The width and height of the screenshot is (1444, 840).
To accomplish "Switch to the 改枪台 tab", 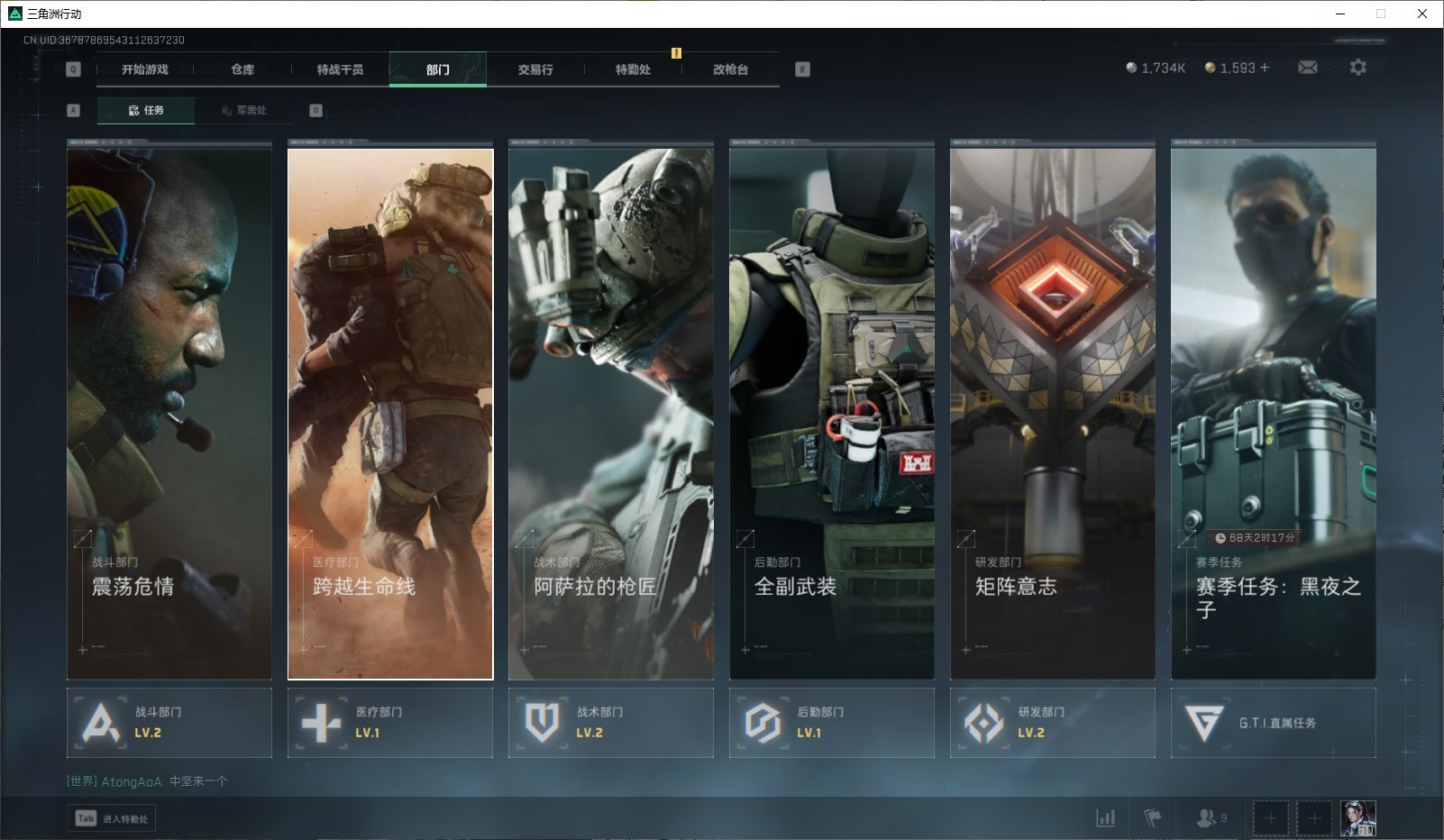I will coord(730,69).
